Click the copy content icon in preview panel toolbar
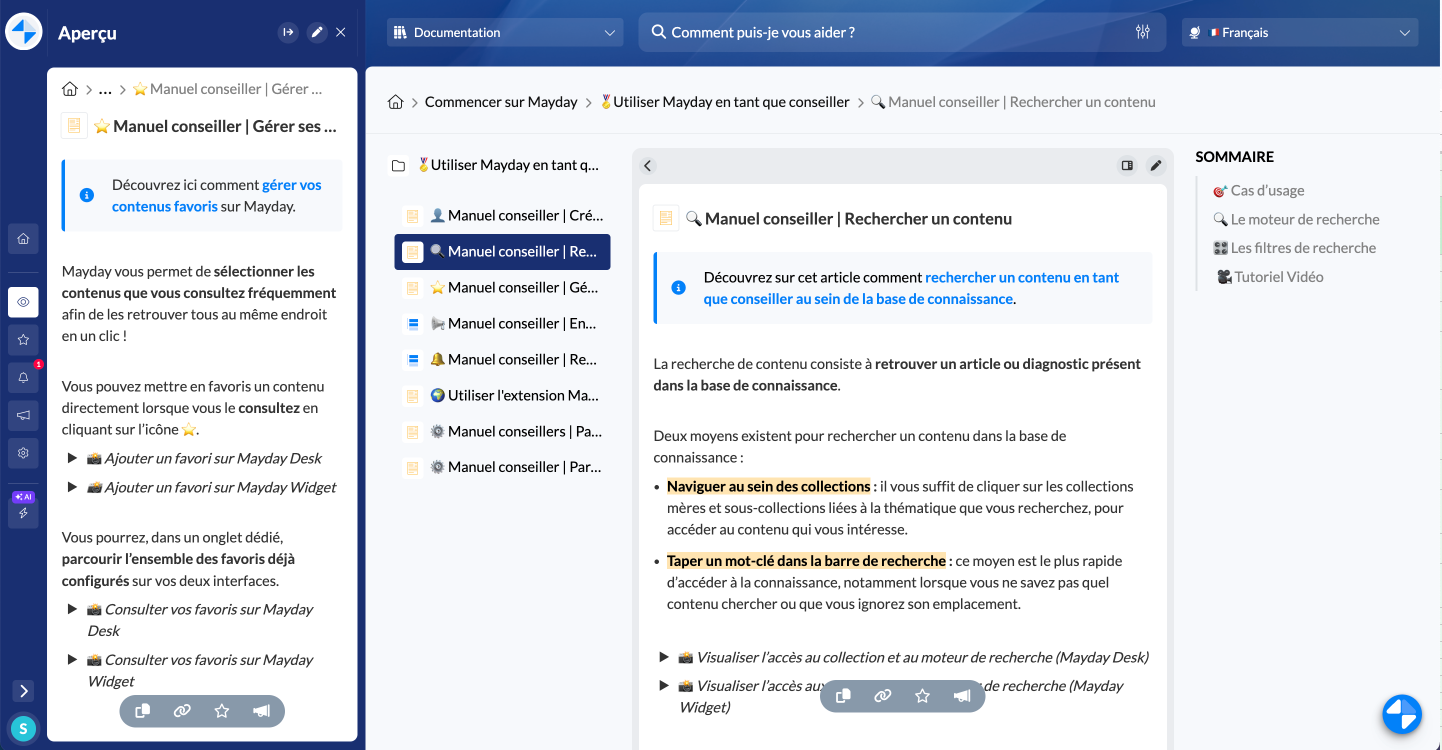 (143, 711)
